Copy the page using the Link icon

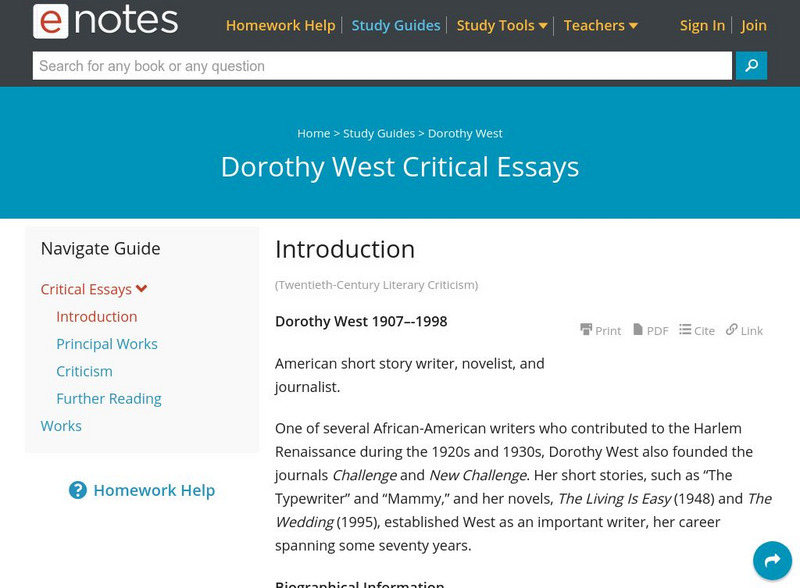(x=732, y=329)
